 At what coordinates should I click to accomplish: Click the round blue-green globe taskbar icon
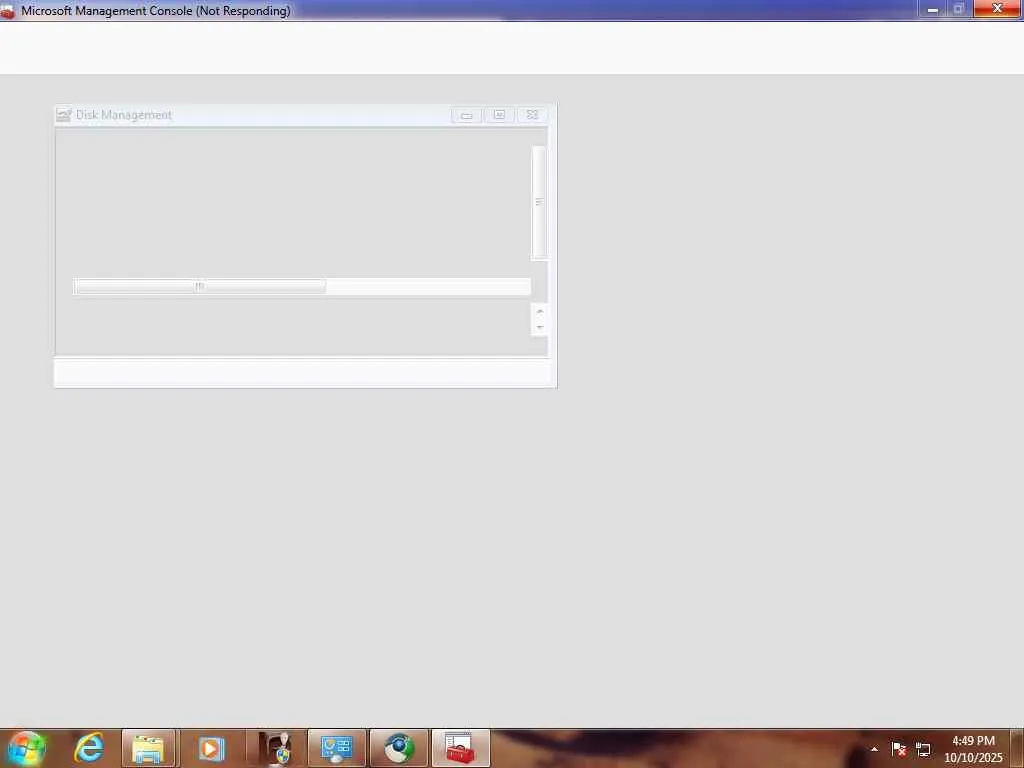click(399, 748)
